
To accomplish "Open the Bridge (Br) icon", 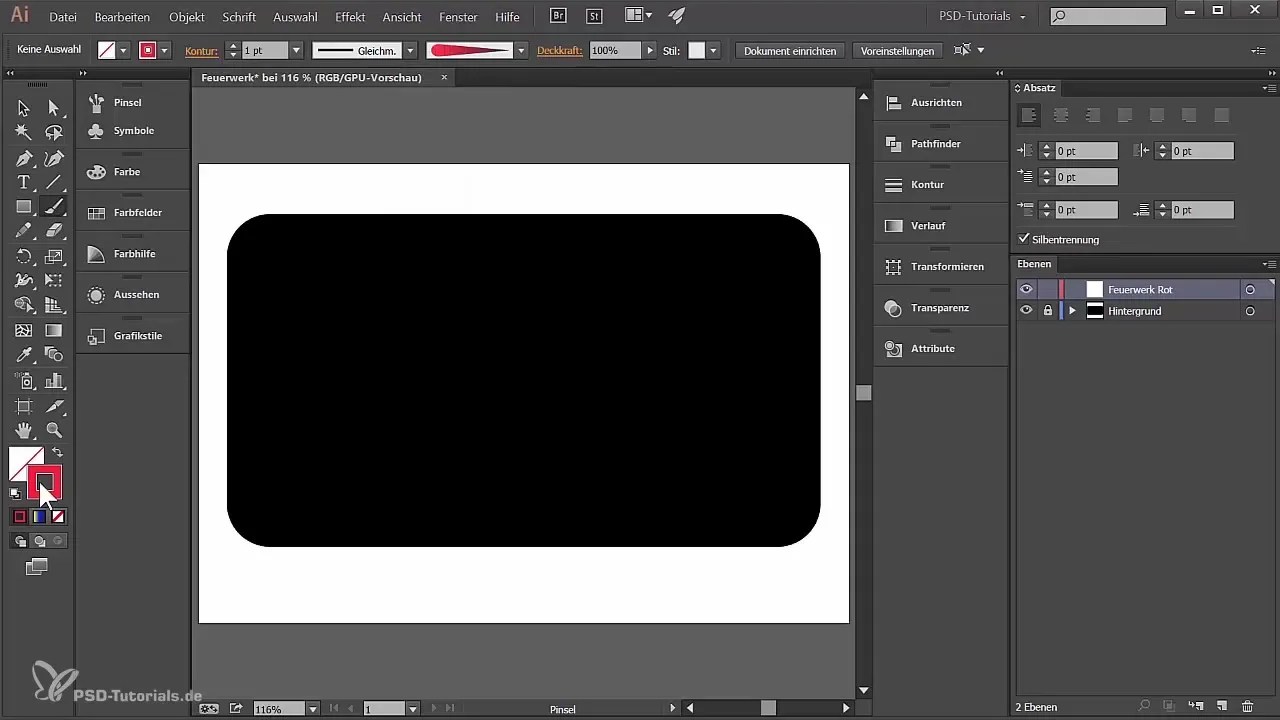I will 560,16.
